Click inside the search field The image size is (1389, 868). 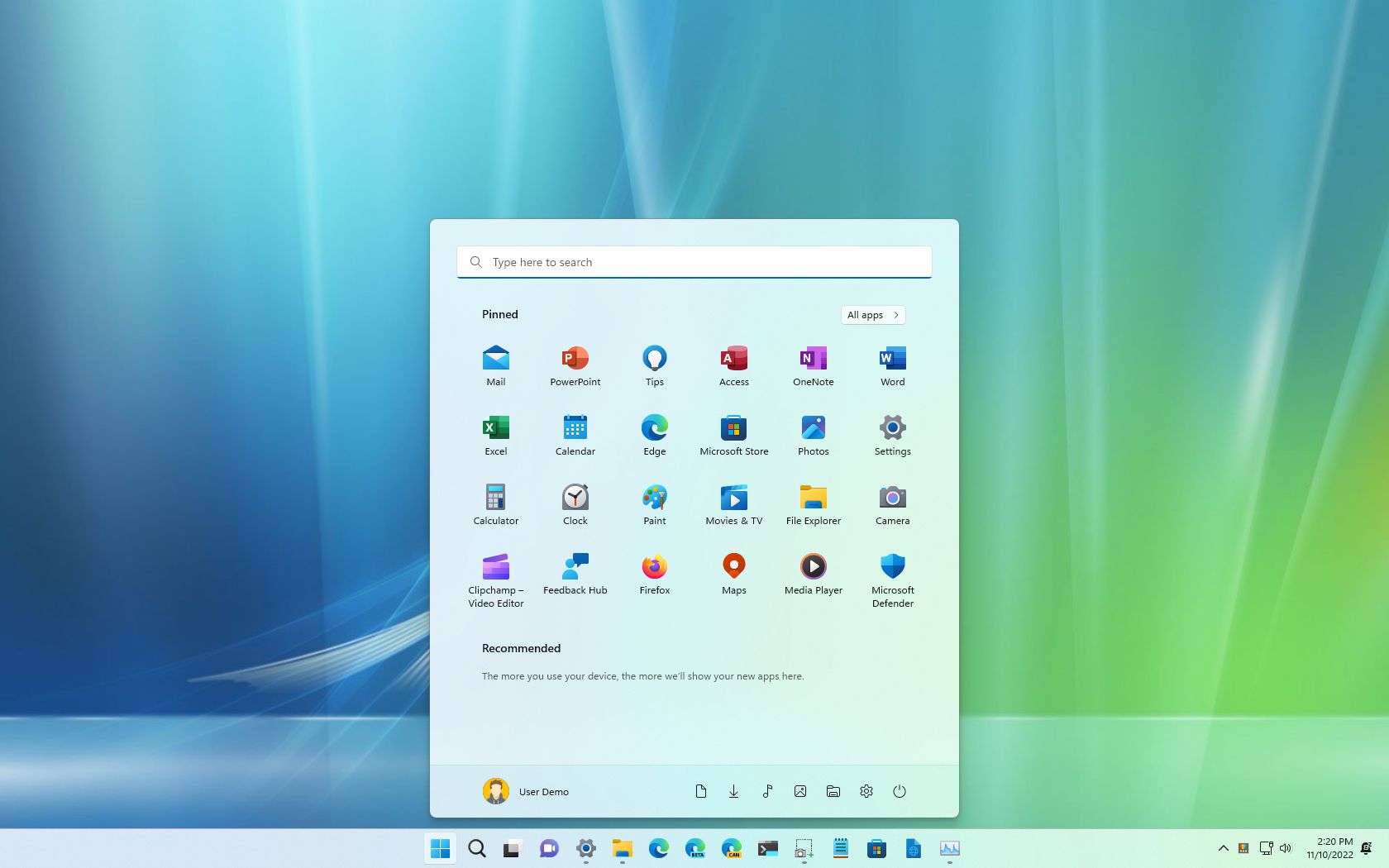[694, 262]
